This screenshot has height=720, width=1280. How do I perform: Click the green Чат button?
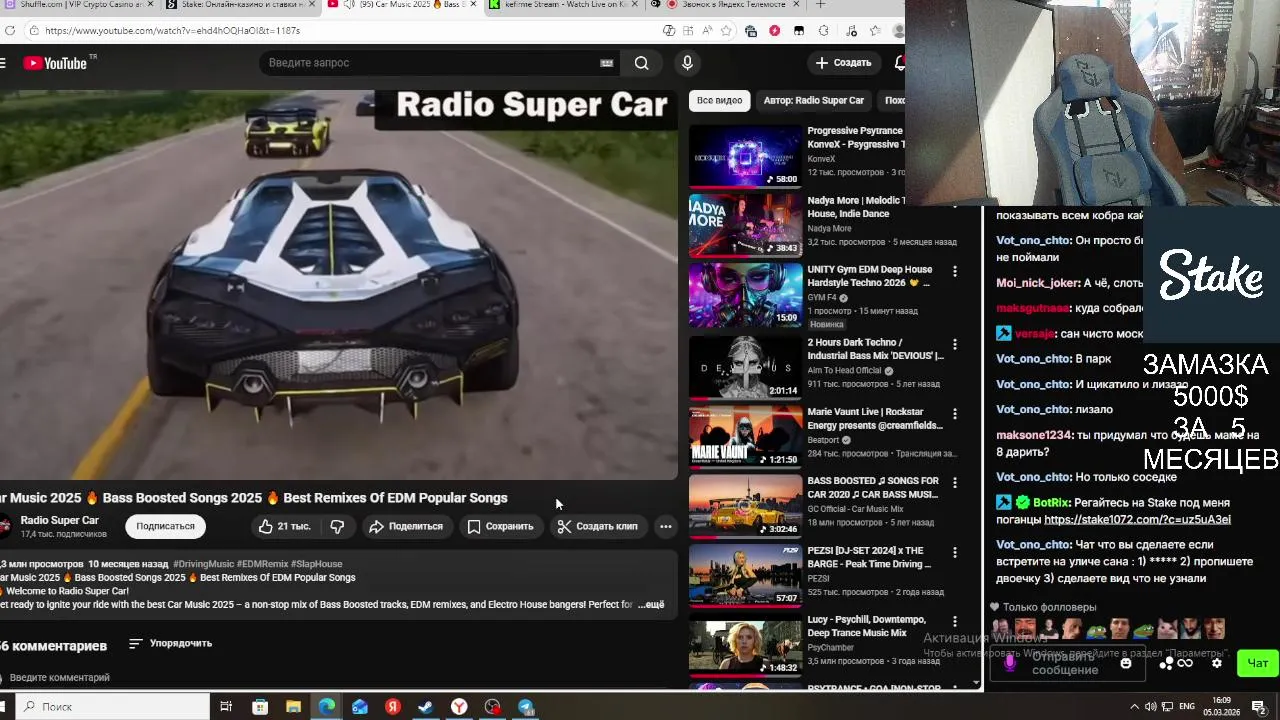(1258, 663)
